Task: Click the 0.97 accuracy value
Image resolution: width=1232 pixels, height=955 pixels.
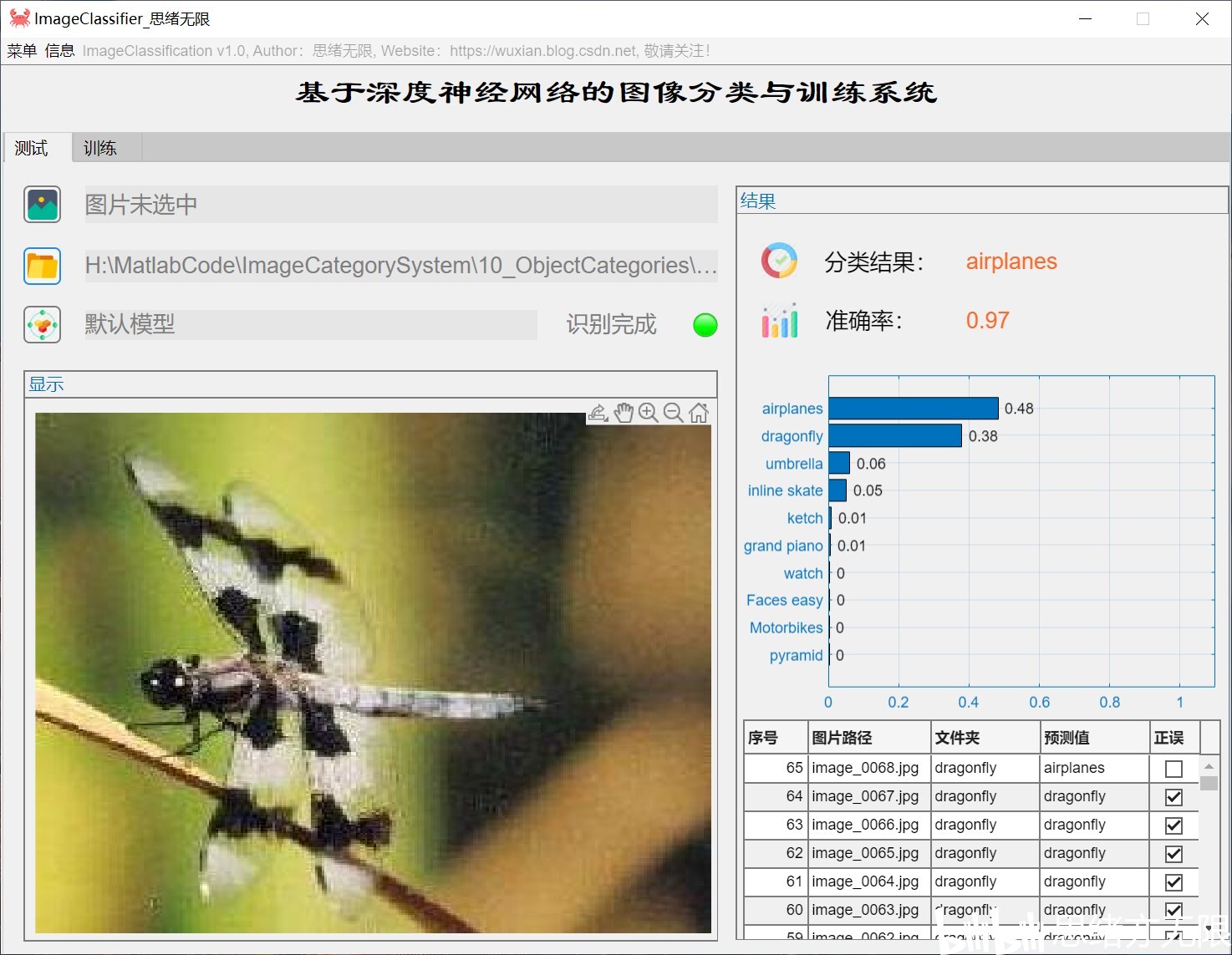Action: [988, 321]
